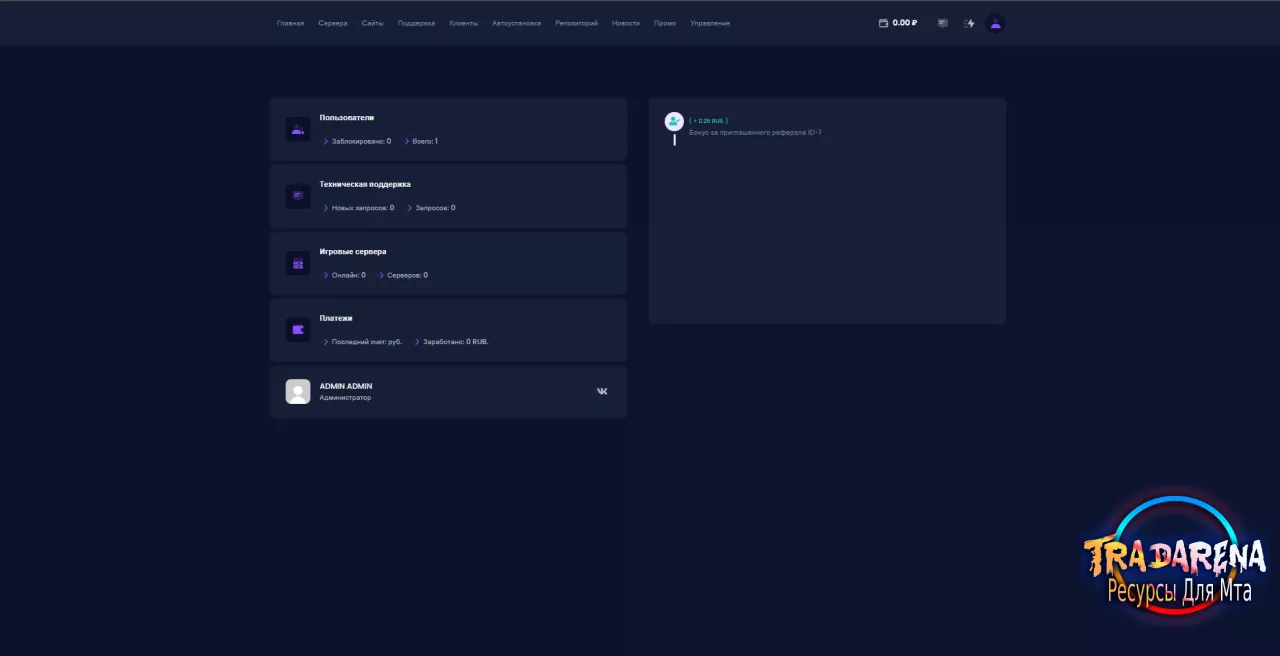The height and width of the screenshot is (656, 1280).
Task: Click the wallet balance 0.00 ₽
Action: [898, 23]
